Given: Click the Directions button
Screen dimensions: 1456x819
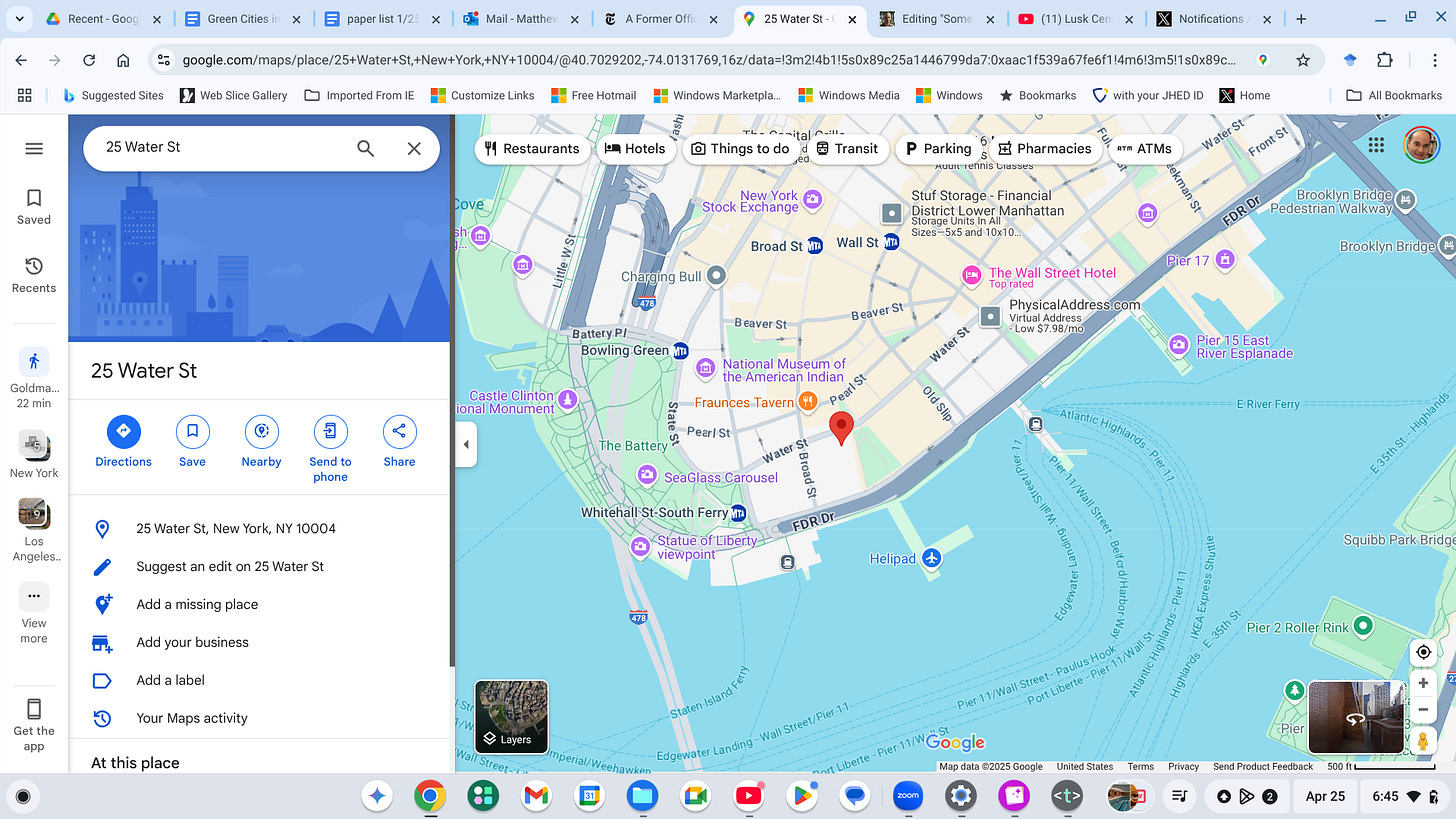Looking at the screenshot, I should pyautogui.click(x=124, y=442).
